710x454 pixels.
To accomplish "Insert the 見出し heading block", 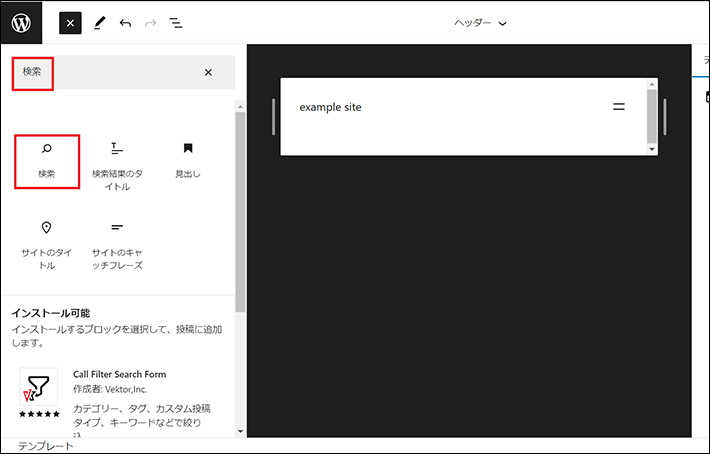I will (x=187, y=161).
